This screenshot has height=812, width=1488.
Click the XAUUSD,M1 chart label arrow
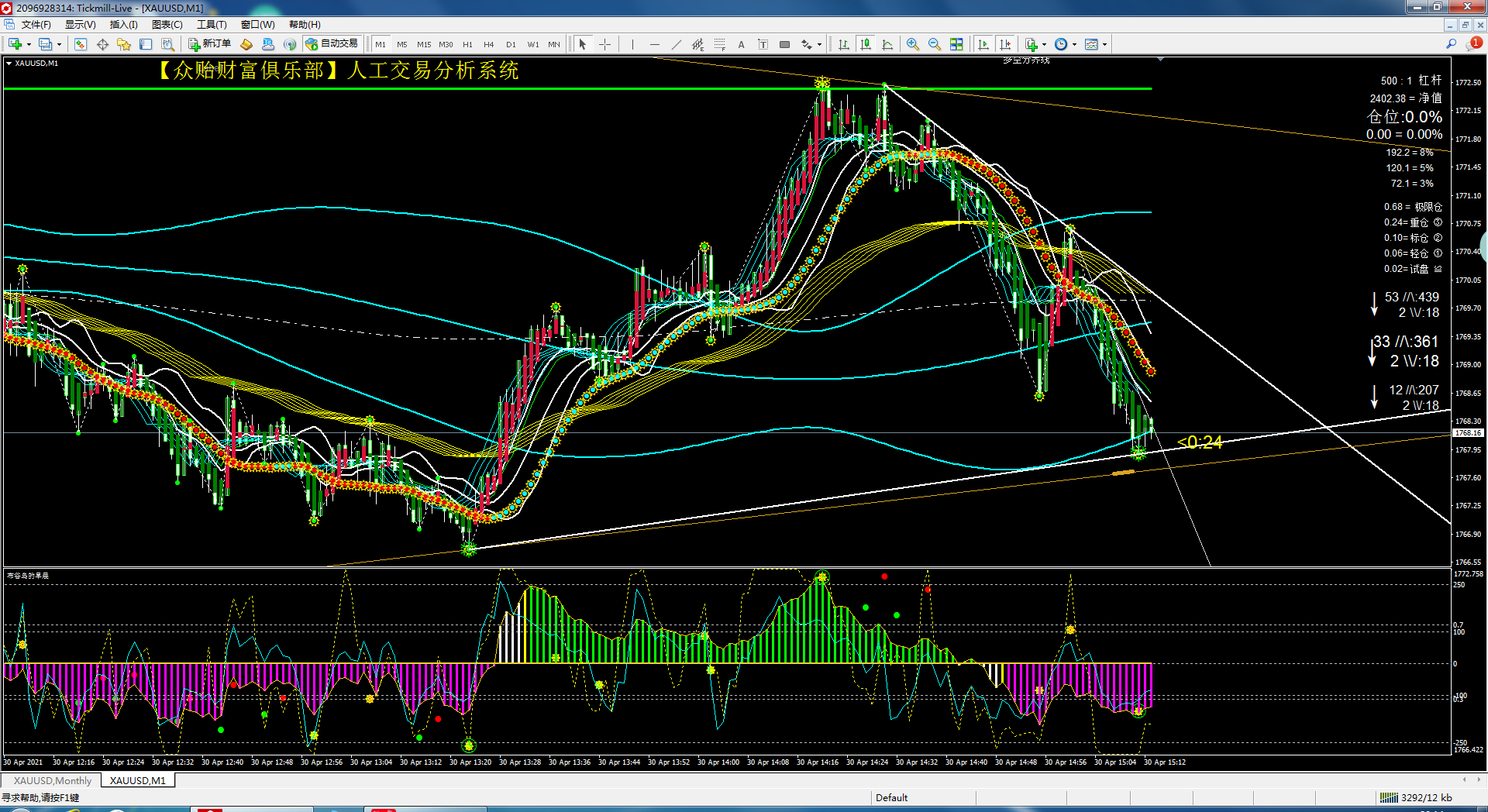9,64
